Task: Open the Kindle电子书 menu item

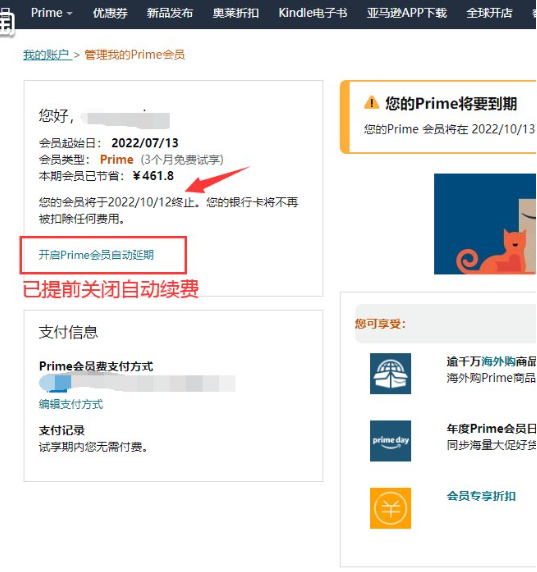Action: click(313, 13)
